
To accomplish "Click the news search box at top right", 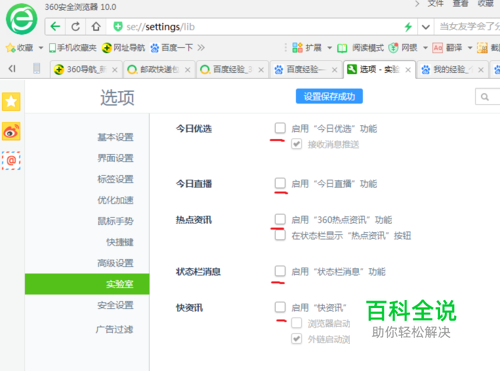I will [x=468, y=27].
